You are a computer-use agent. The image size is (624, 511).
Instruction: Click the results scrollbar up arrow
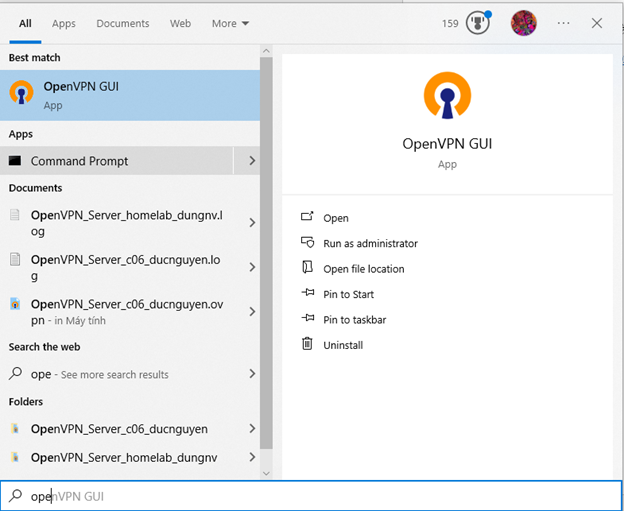tap(266, 51)
